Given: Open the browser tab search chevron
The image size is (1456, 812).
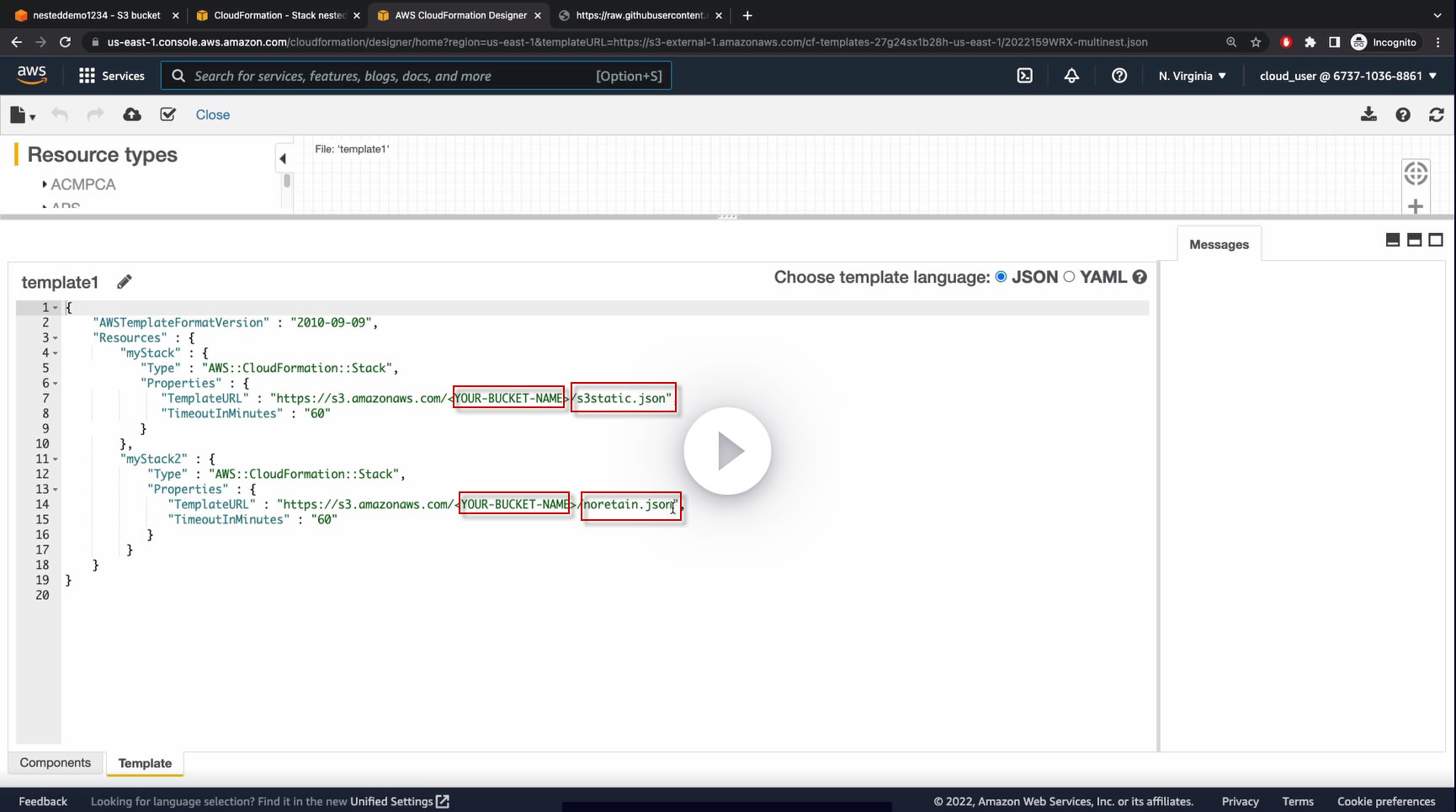Looking at the screenshot, I should (1437, 15).
